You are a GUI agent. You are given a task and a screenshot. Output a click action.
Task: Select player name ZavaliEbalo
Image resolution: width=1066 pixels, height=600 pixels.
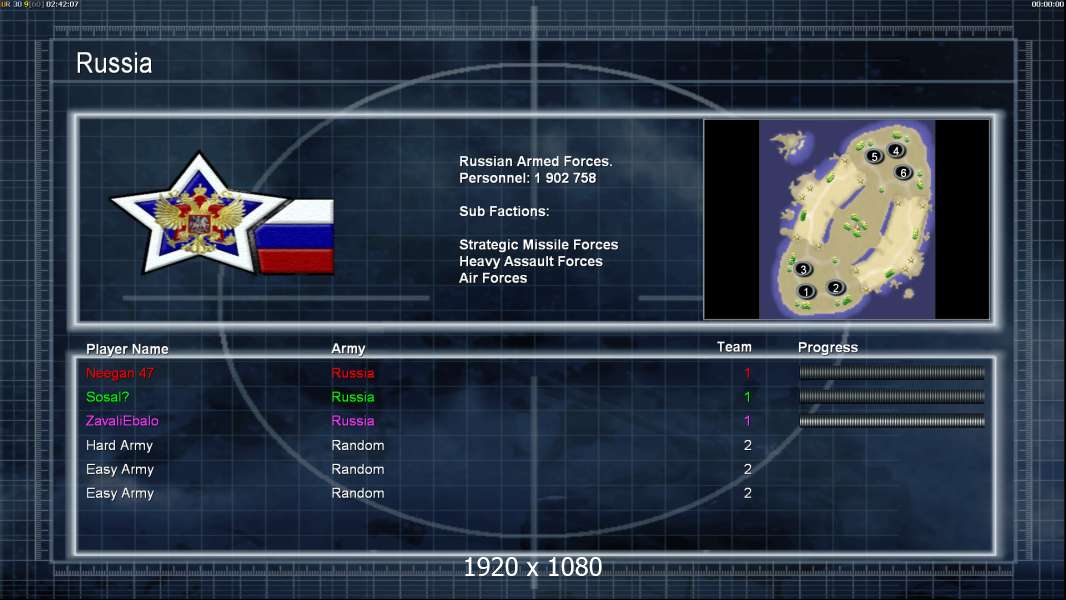[122, 421]
